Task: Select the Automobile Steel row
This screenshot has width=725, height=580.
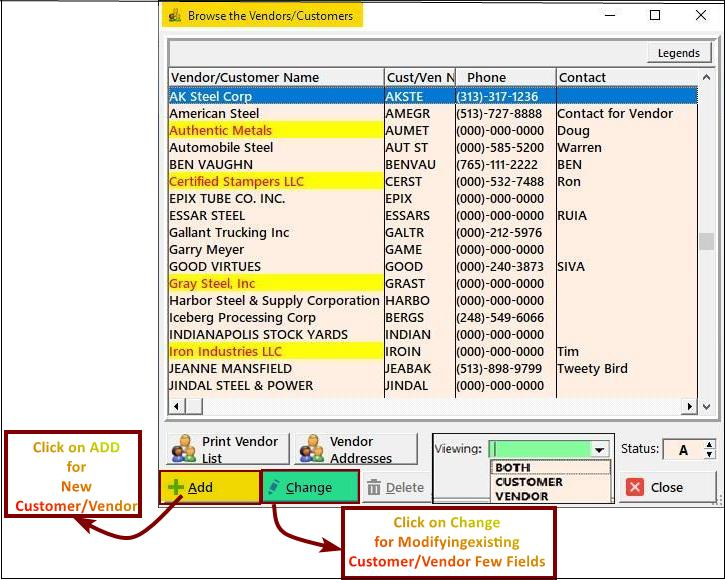Action: 433,148
